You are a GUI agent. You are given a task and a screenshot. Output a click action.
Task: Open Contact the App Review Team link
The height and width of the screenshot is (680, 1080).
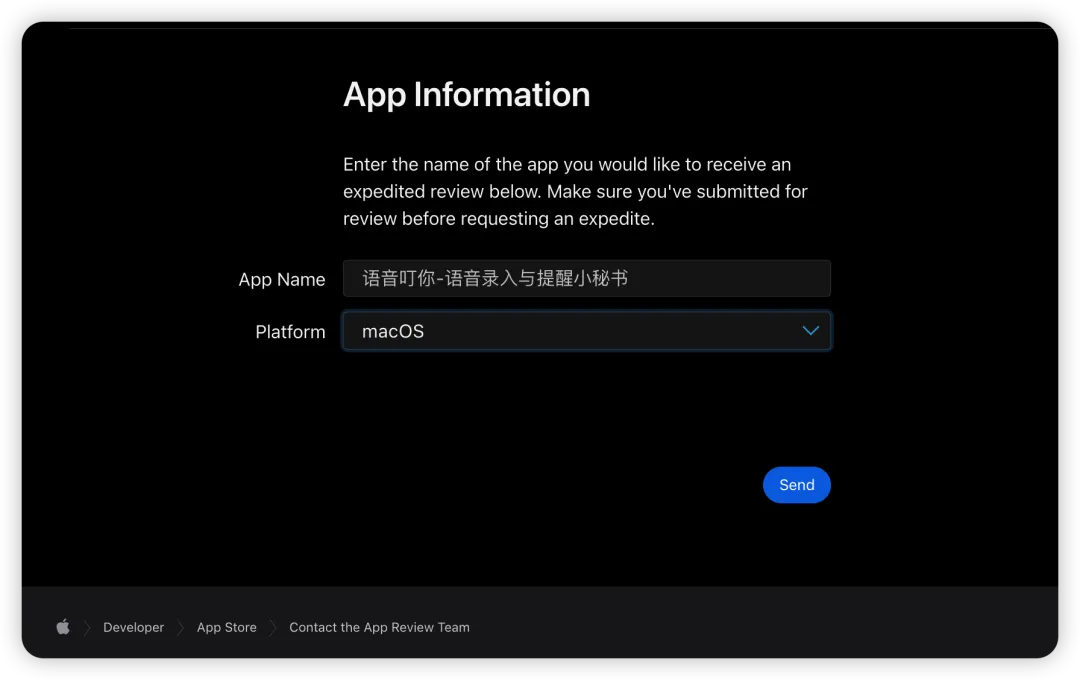click(380, 628)
